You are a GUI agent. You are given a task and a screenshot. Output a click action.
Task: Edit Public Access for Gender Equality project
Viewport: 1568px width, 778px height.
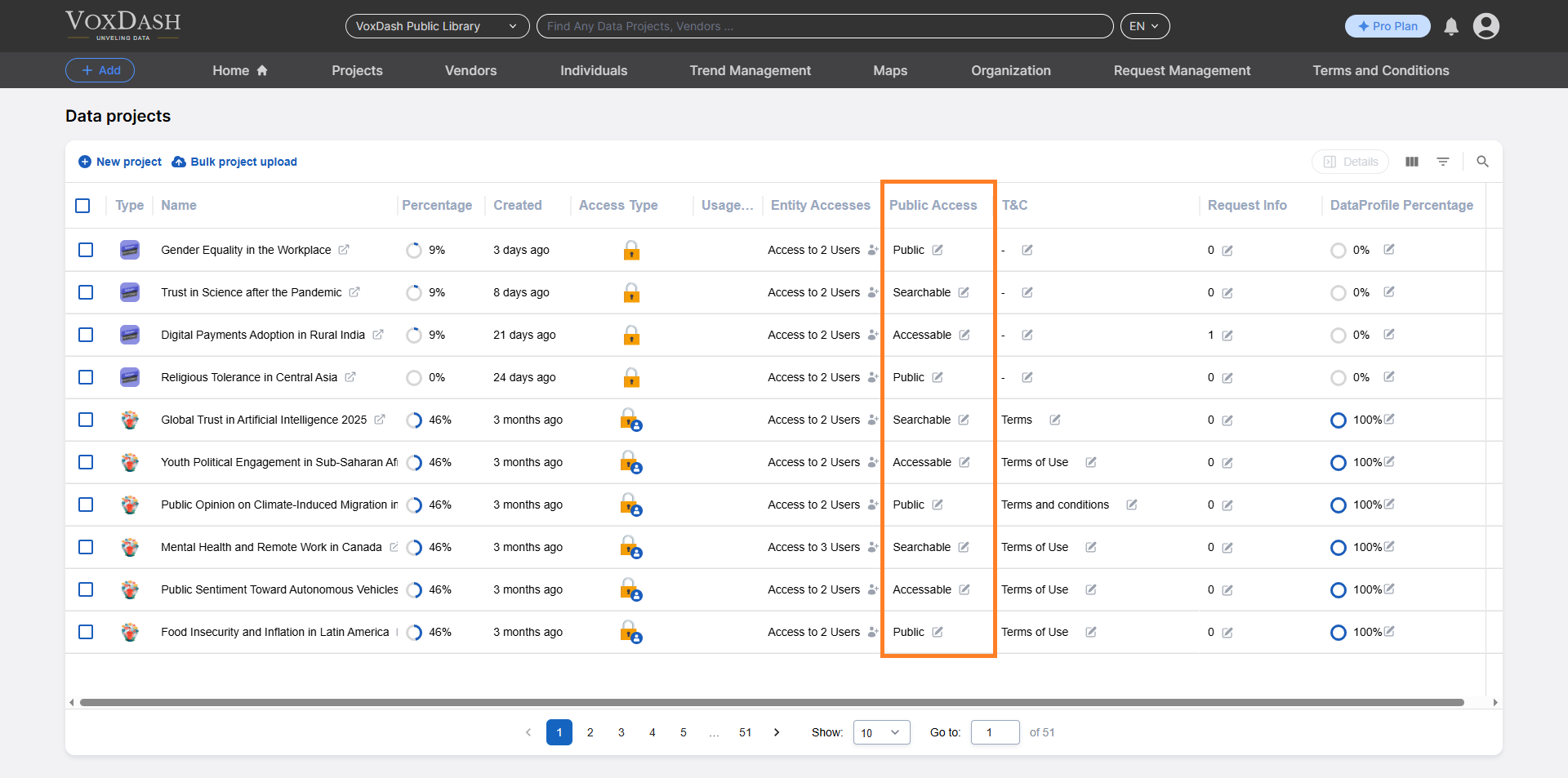click(x=938, y=250)
